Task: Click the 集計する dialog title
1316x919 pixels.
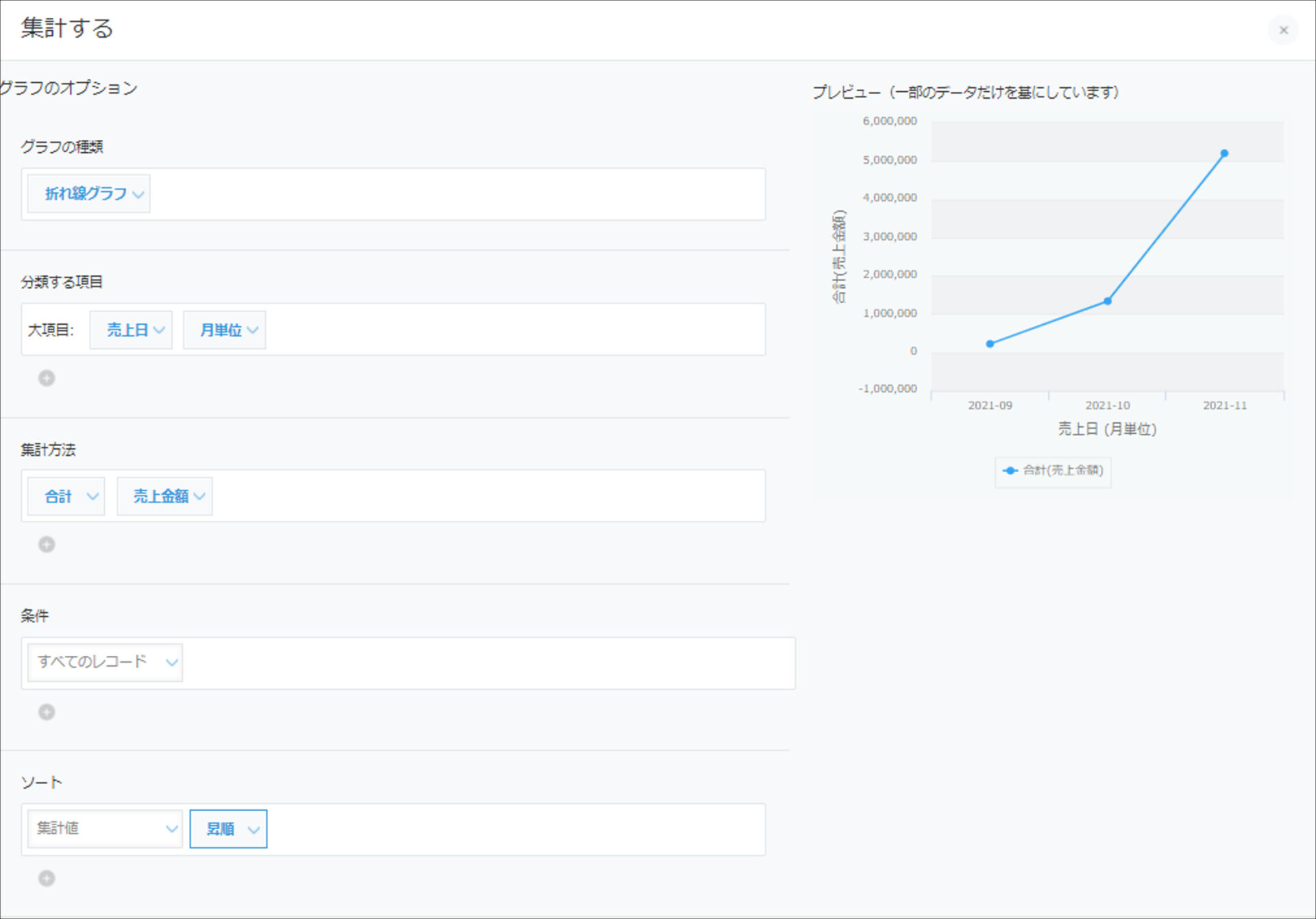Action: (x=66, y=29)
